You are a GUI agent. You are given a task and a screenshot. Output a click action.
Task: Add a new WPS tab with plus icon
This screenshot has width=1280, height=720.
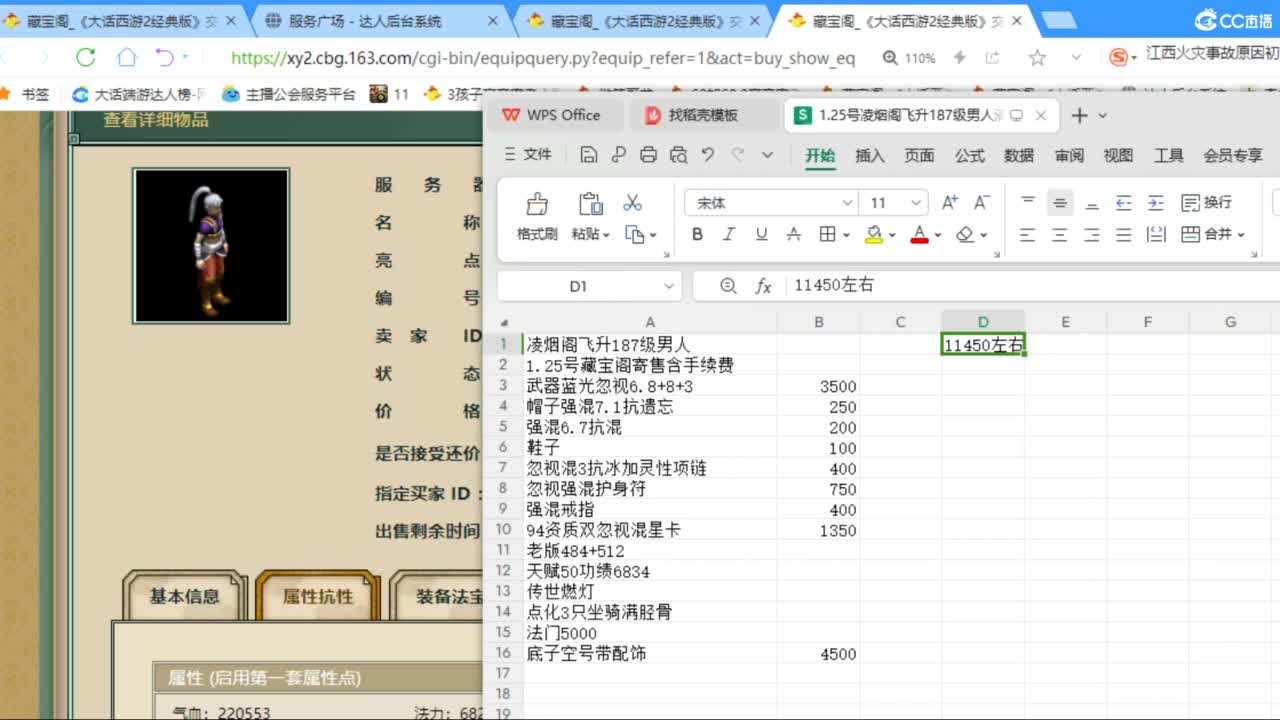pos(1079,115)
